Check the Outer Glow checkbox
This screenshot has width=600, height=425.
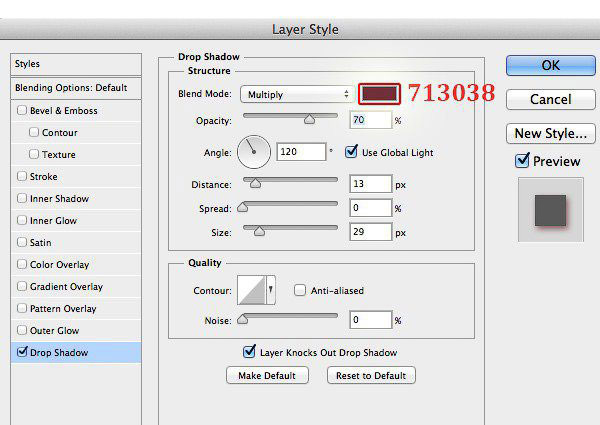click(22, 330)
